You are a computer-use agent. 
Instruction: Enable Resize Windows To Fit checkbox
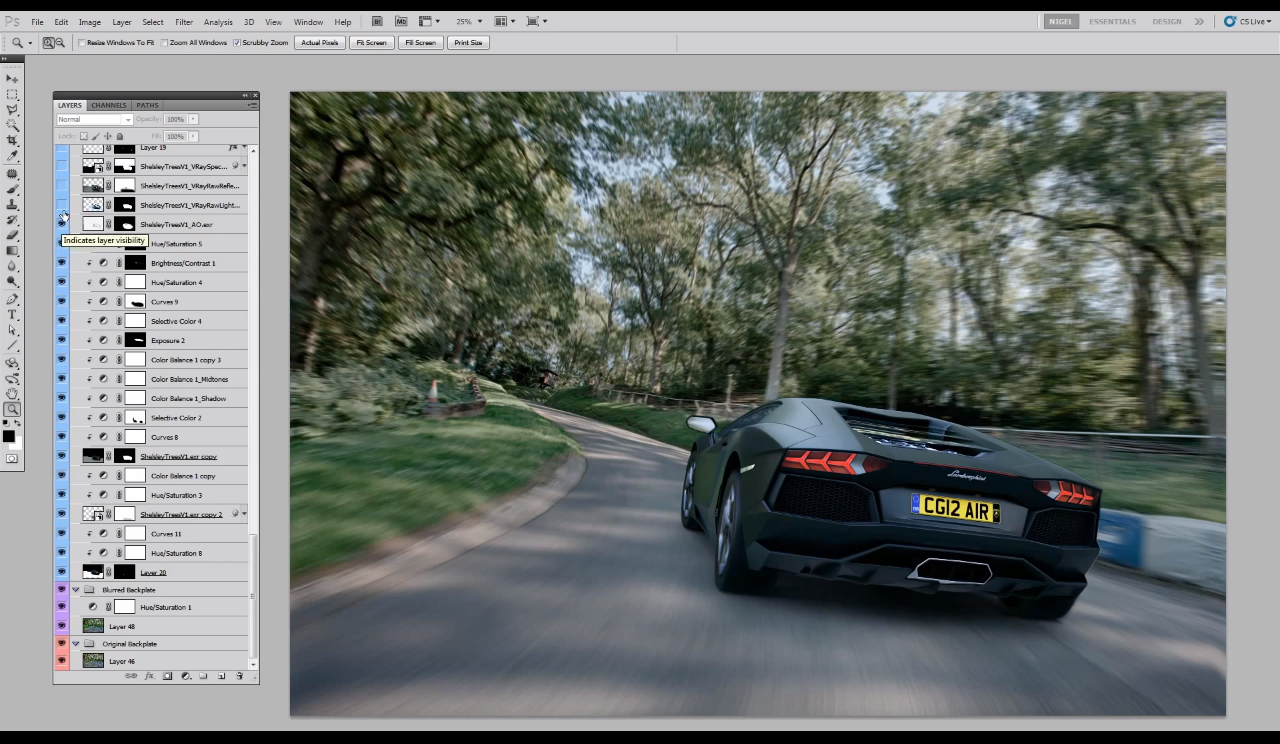(82, 43)
